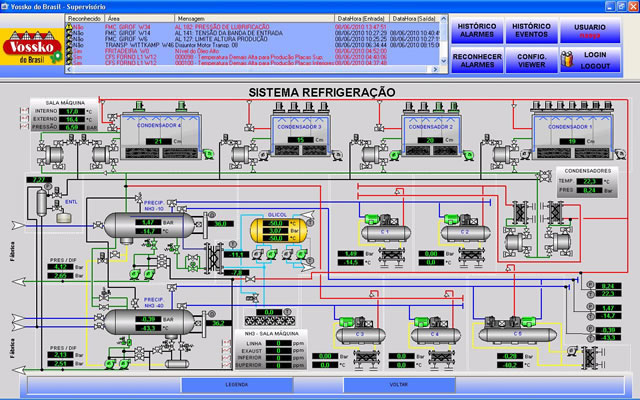Select the PRECIP. NH3 -40 separator vessel

[149, 323]
